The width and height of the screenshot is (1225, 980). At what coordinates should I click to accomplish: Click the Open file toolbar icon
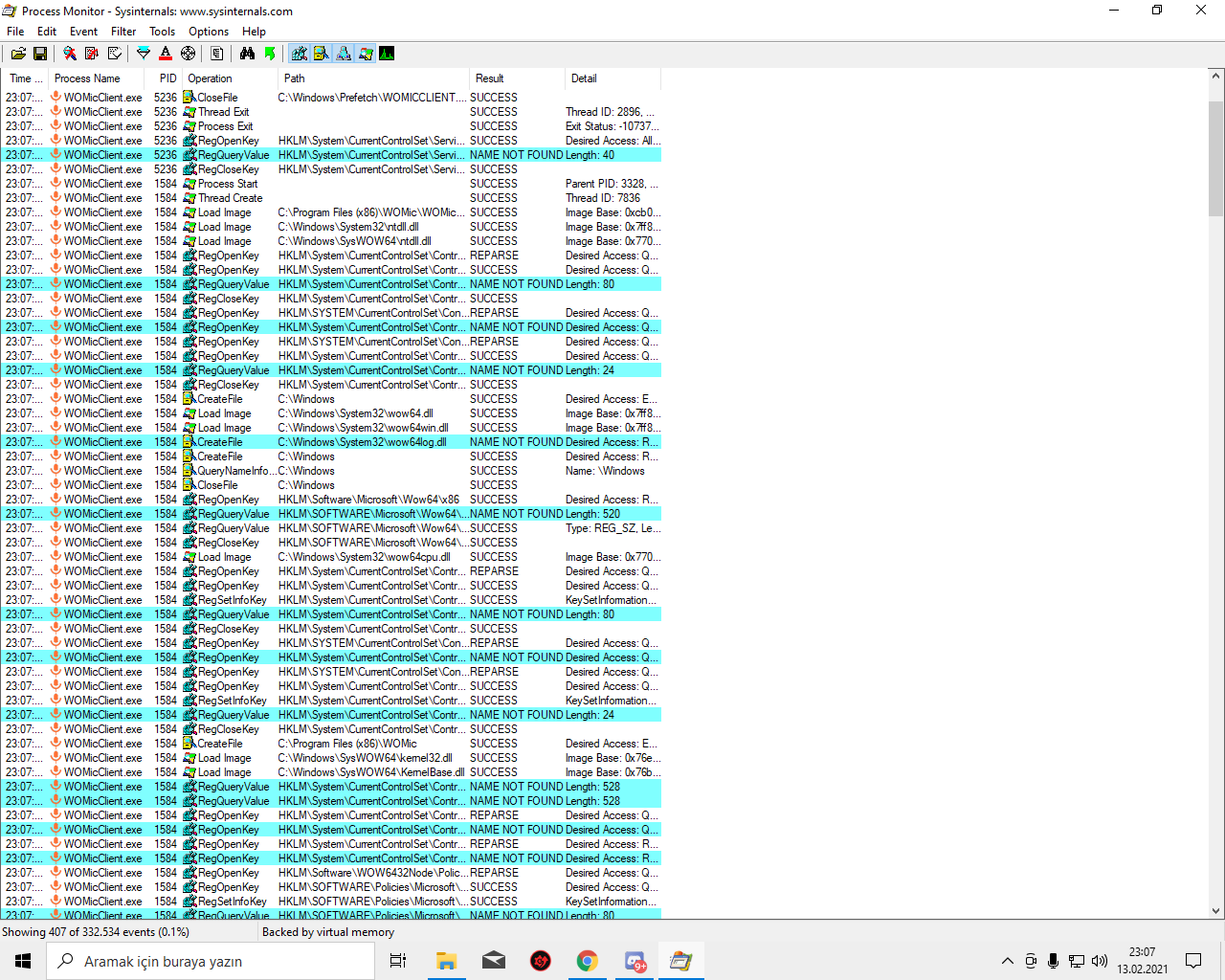[18, 54]
